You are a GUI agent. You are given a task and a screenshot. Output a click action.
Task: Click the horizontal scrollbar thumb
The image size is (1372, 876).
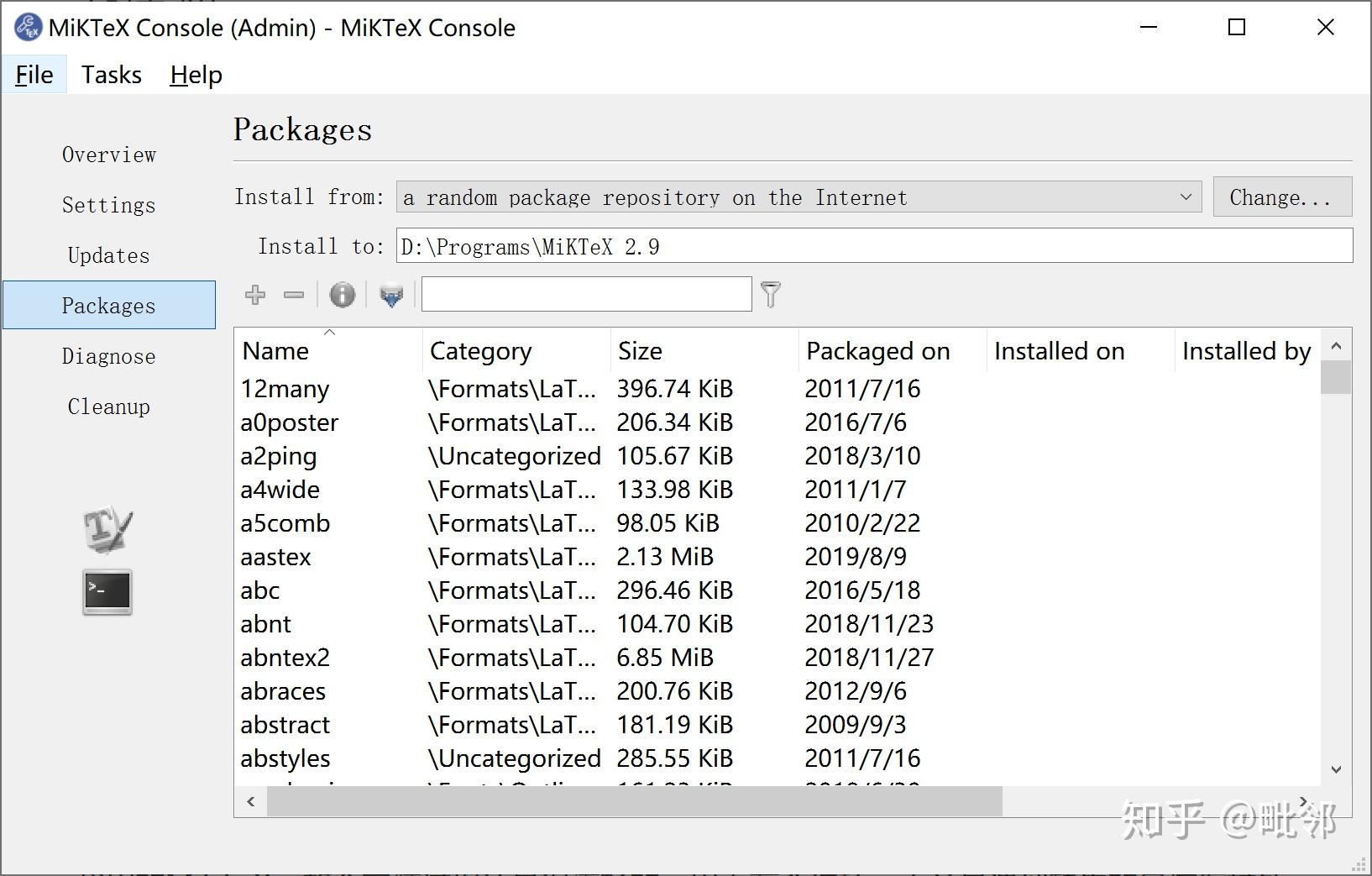click(634, 801)
